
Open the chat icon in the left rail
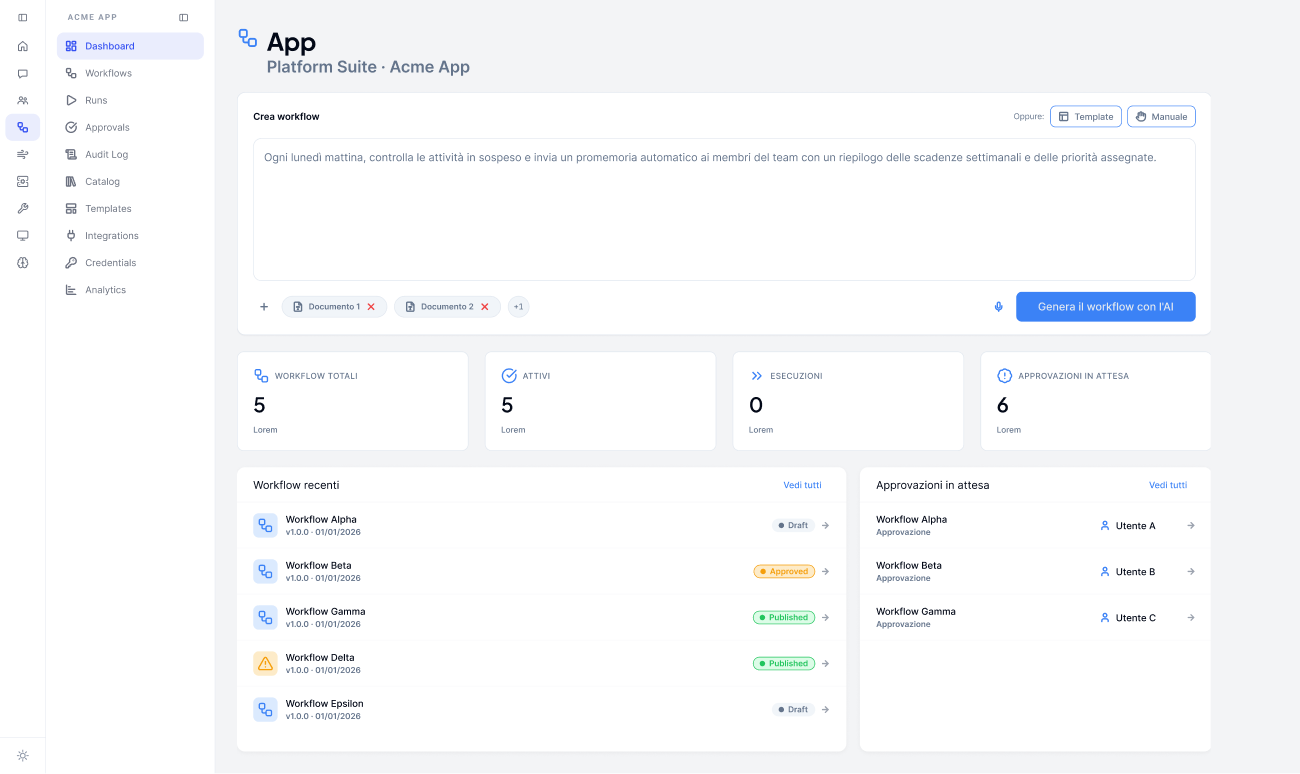click(22, 73)
